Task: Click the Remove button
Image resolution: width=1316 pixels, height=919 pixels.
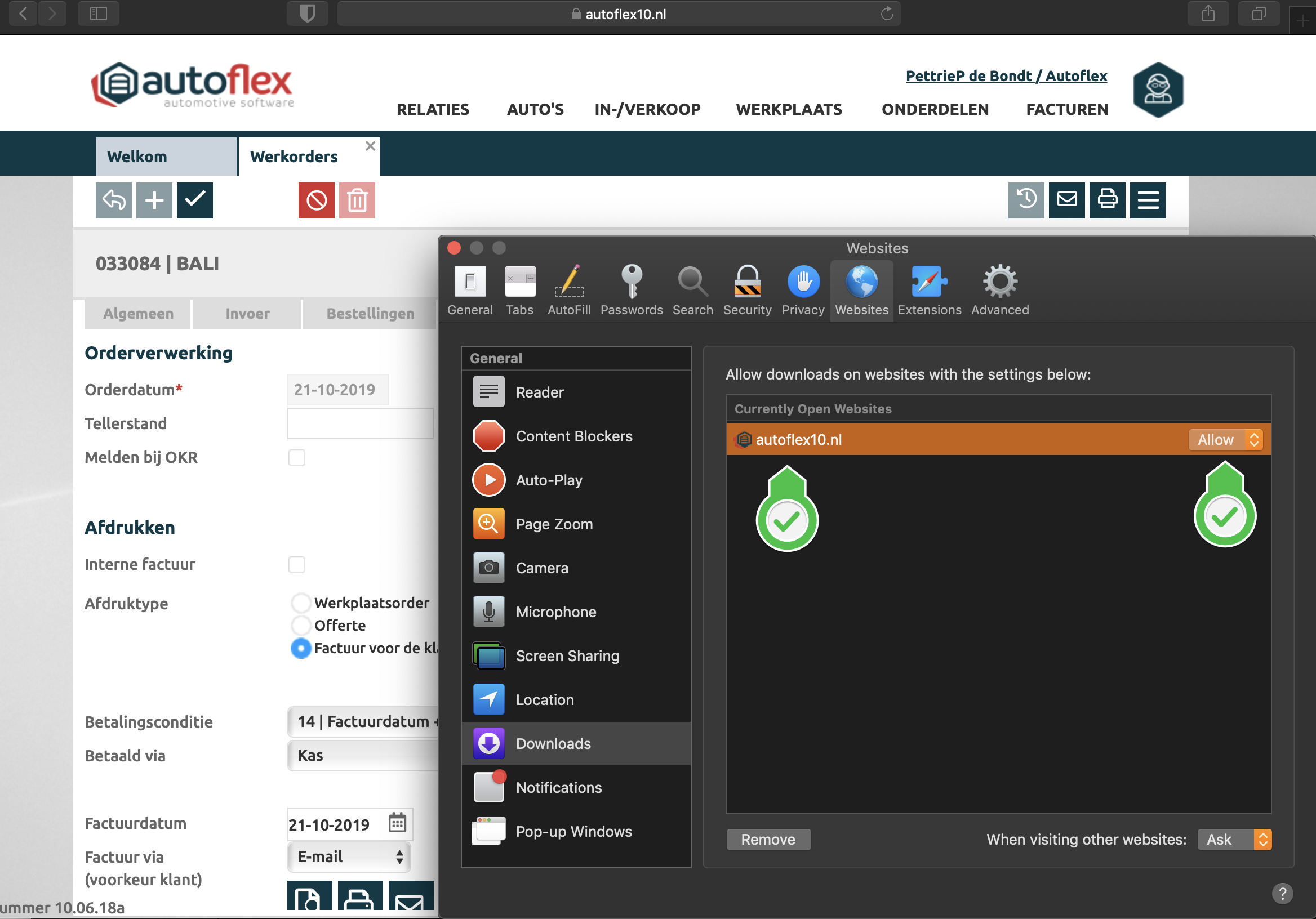Action: [768, 840]
